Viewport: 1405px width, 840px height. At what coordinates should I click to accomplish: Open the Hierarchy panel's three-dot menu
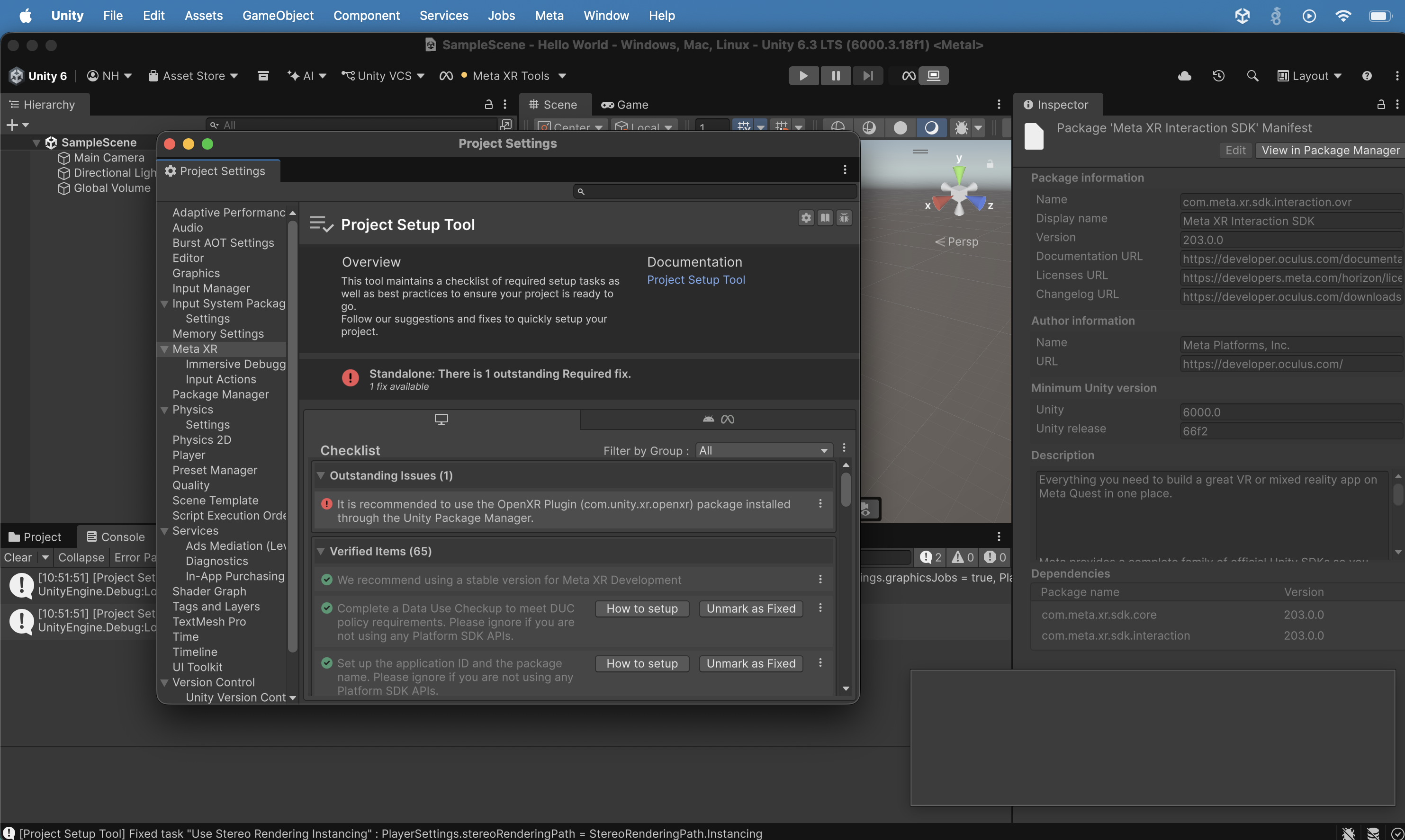point(504,104)
